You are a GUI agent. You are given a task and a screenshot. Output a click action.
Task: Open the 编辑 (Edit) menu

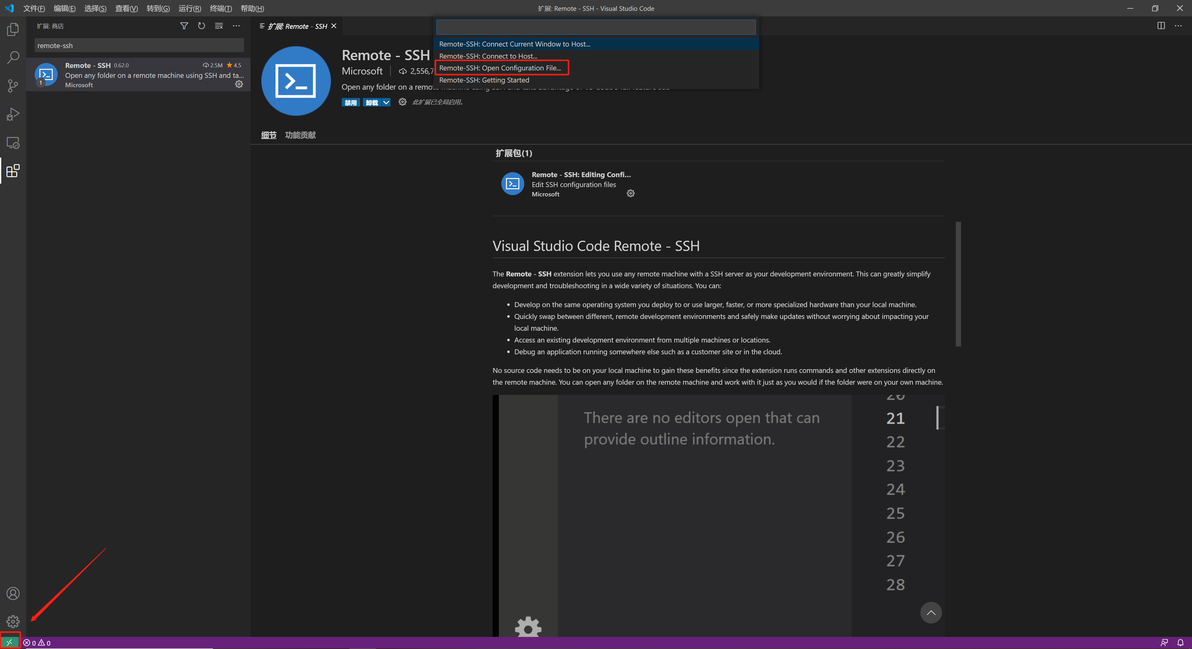(x=65, y=8)
